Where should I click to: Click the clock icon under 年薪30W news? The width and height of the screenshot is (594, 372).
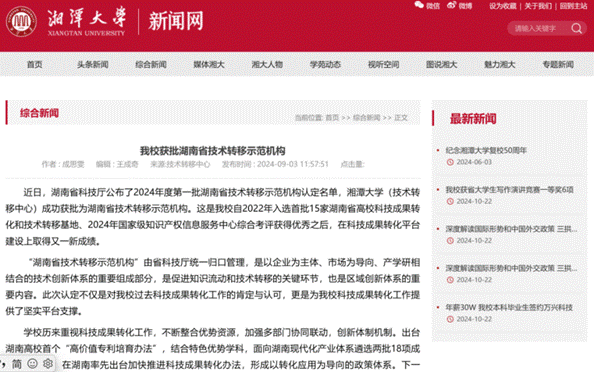tap(450, 319)
